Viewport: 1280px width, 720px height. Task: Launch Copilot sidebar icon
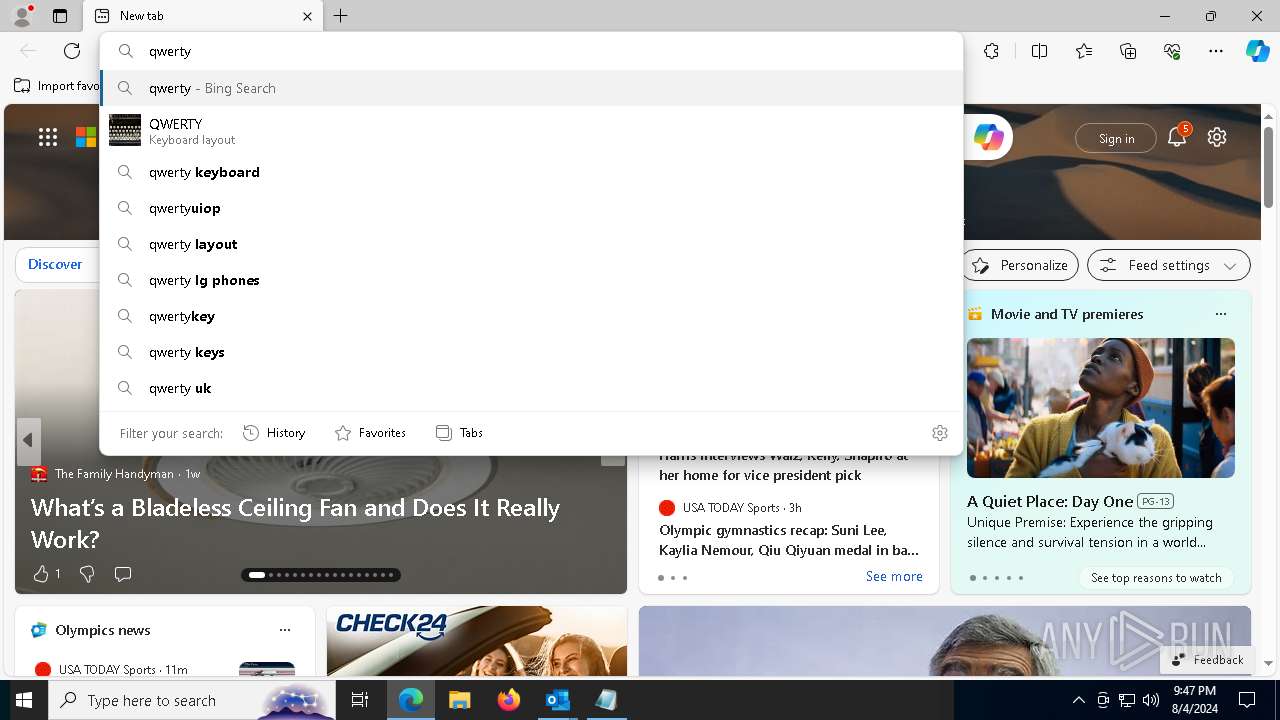point(1257,51)
